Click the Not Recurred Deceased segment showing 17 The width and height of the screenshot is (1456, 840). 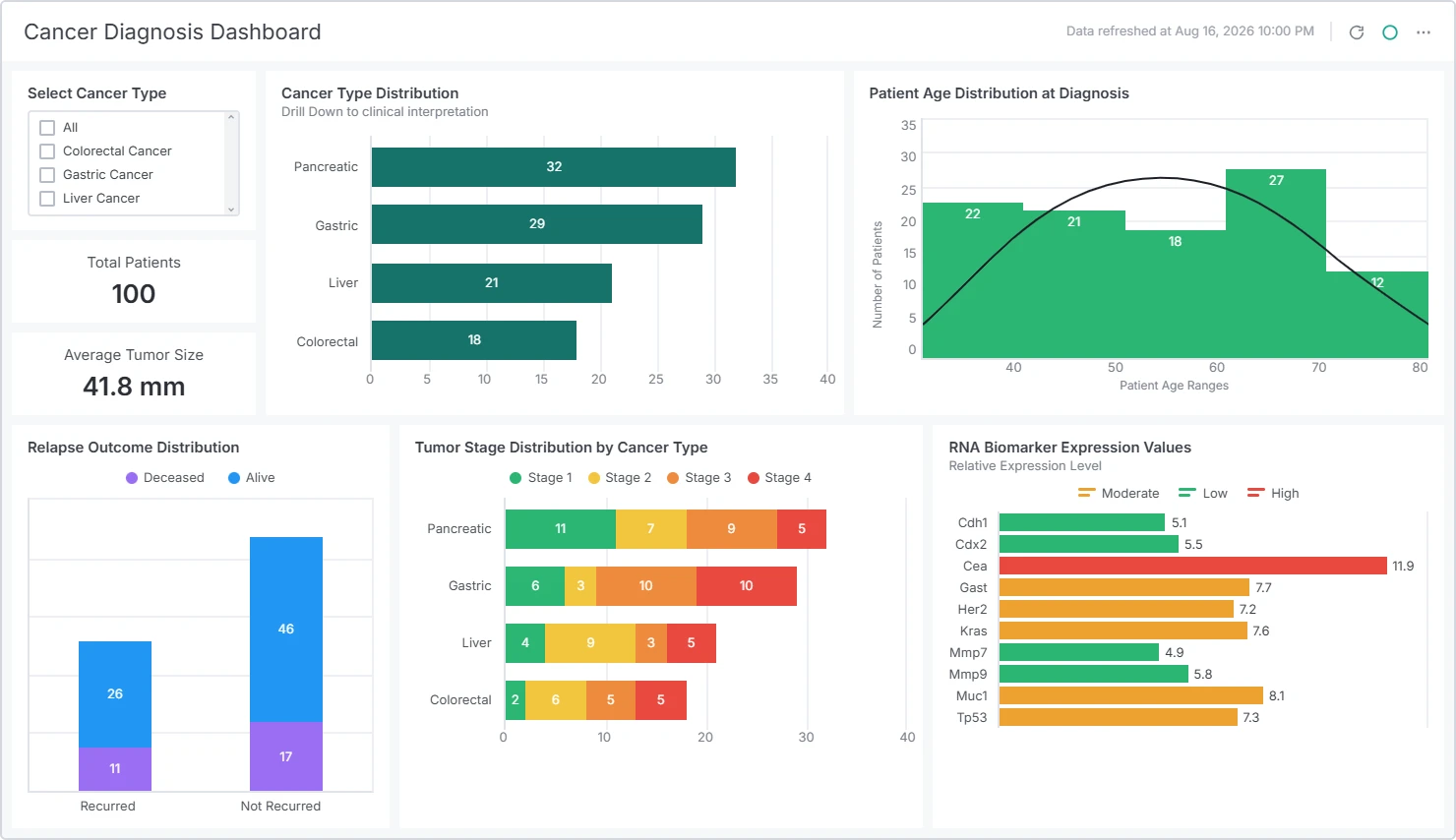286,756
